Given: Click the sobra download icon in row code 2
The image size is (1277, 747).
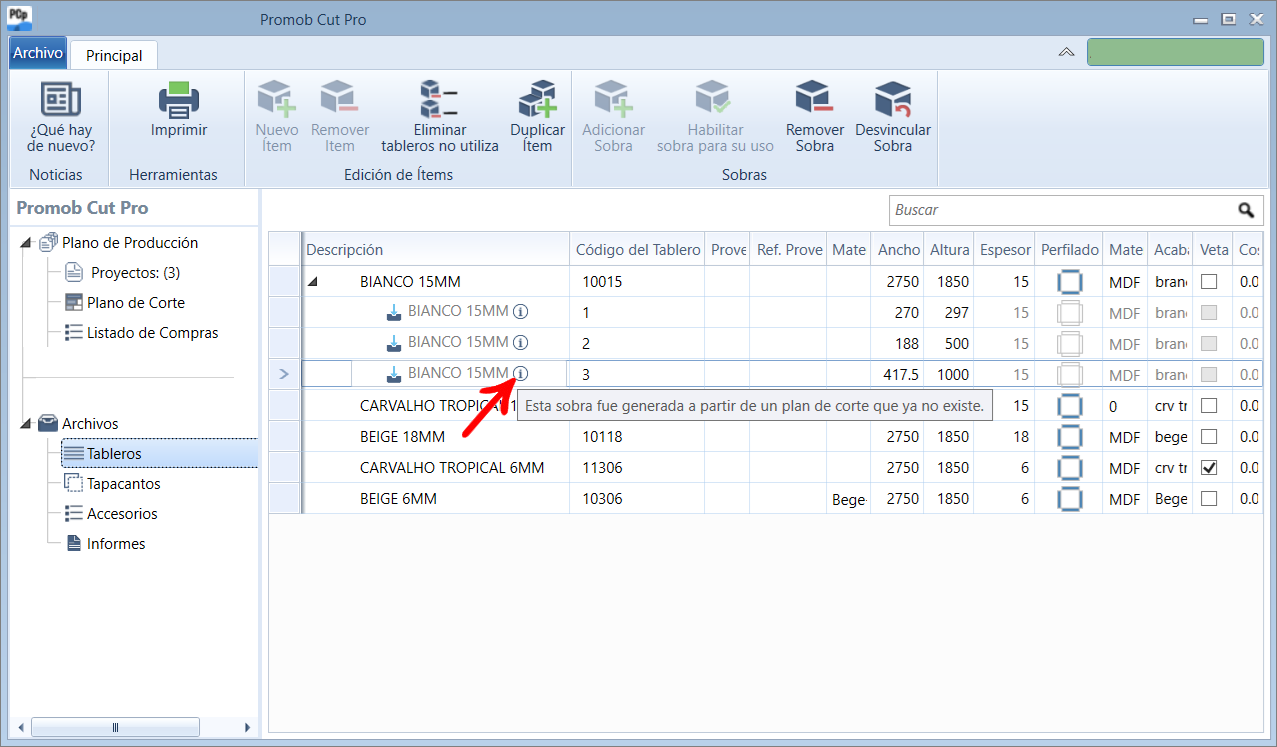Looking at the screenshot, I should [395, 343].
